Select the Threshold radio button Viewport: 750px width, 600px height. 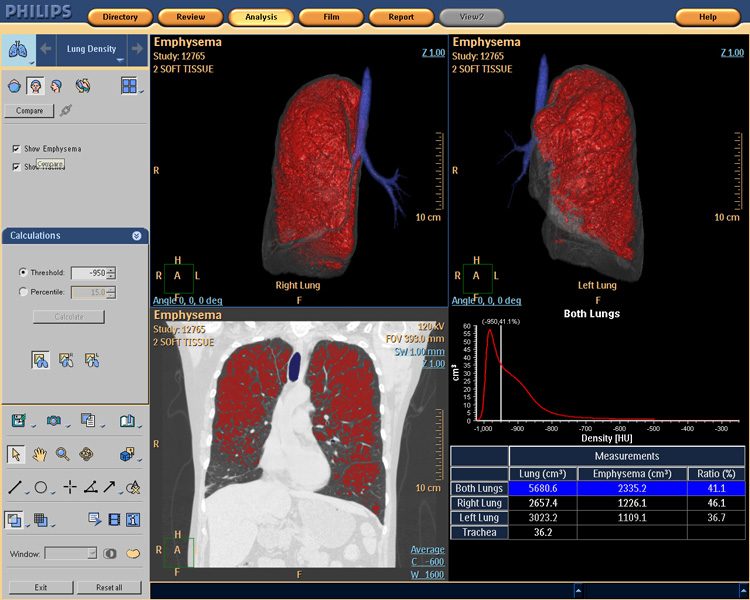[22, 272]
